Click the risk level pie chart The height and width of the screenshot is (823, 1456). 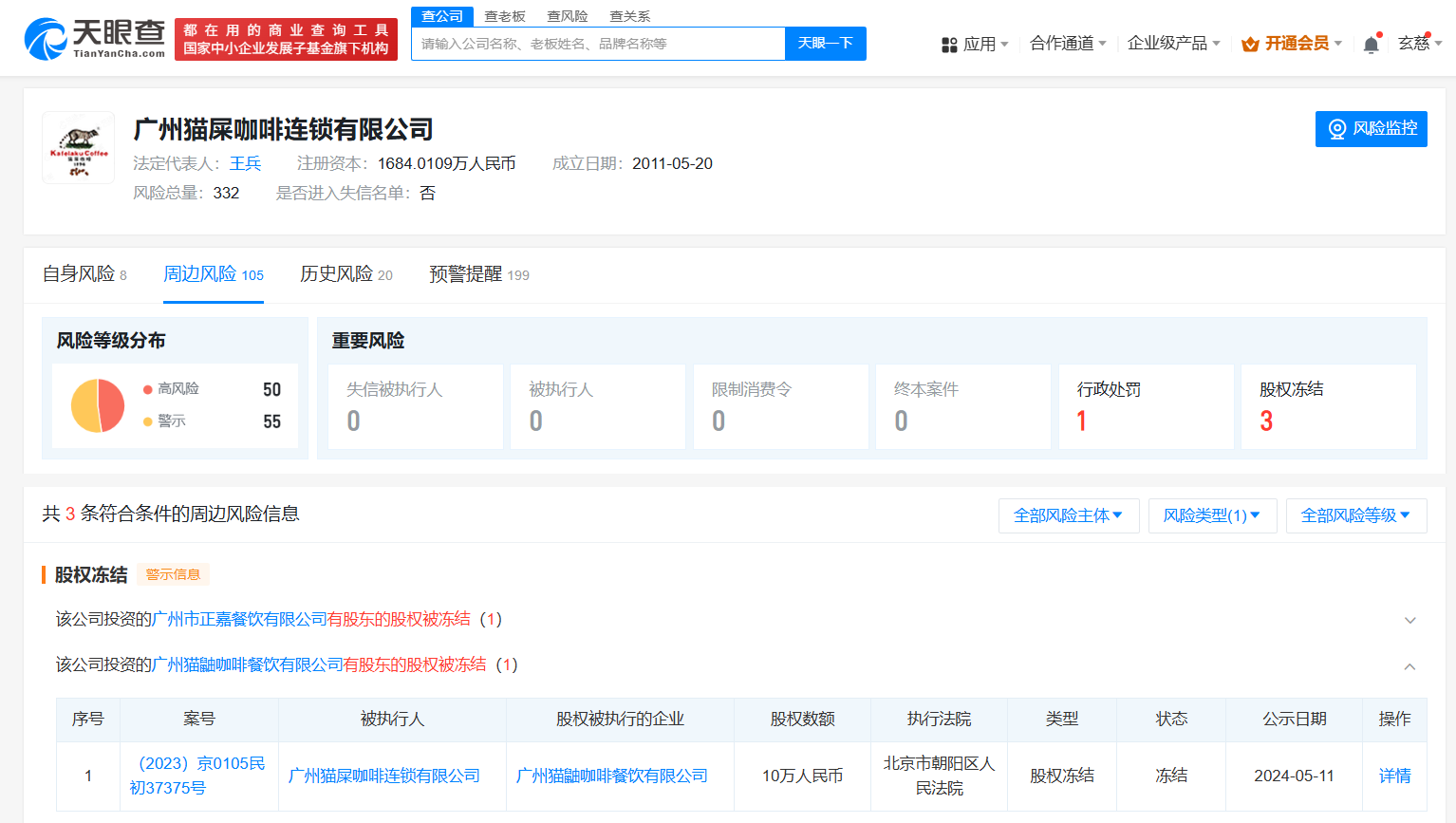point(98,405)
